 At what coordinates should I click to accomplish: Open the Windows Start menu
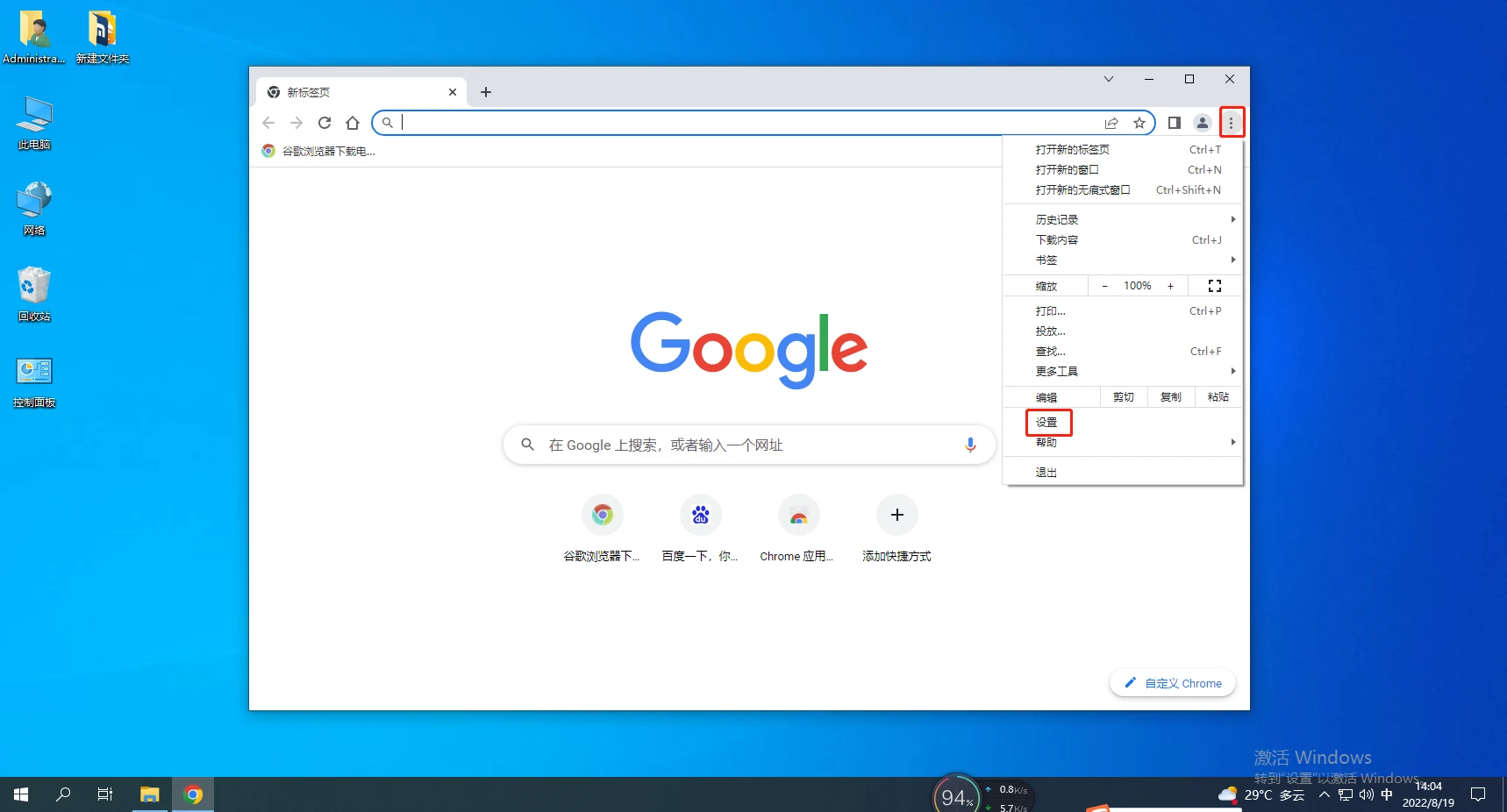[21, 794]
